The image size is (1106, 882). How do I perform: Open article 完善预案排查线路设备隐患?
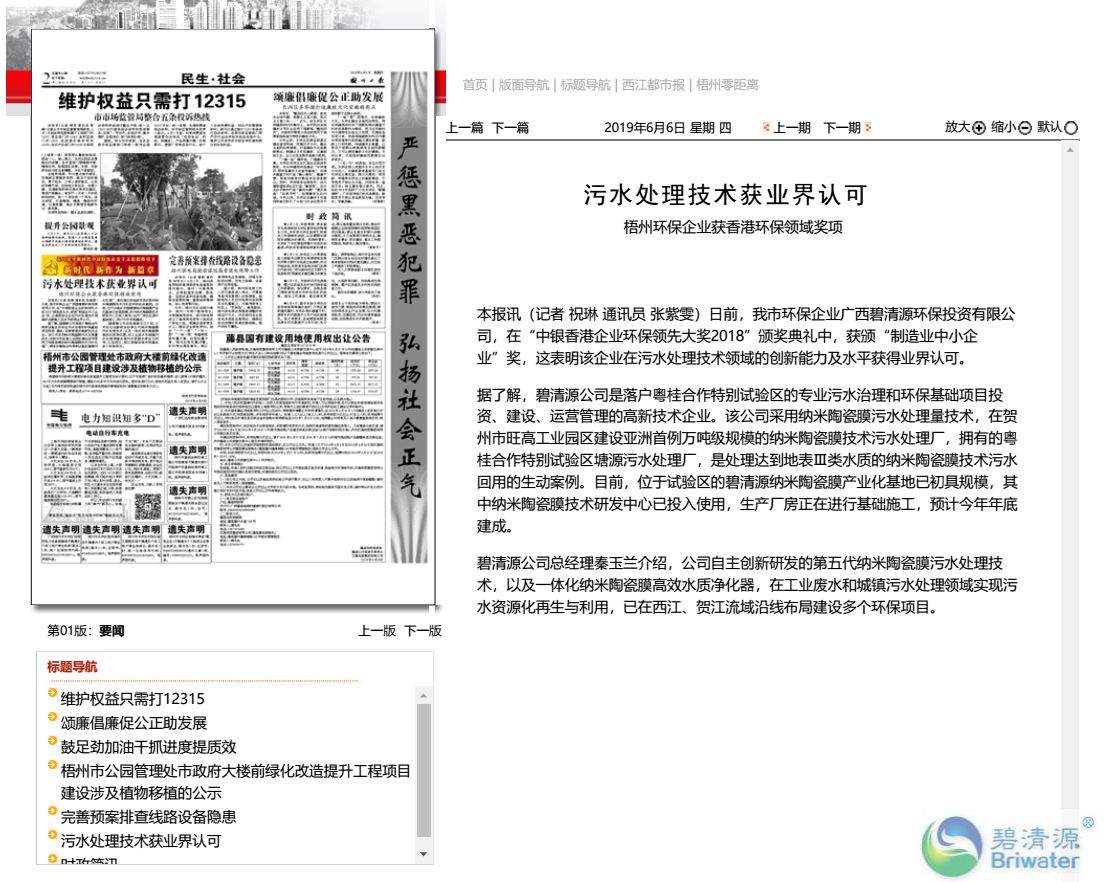click(x=148, y=817)
